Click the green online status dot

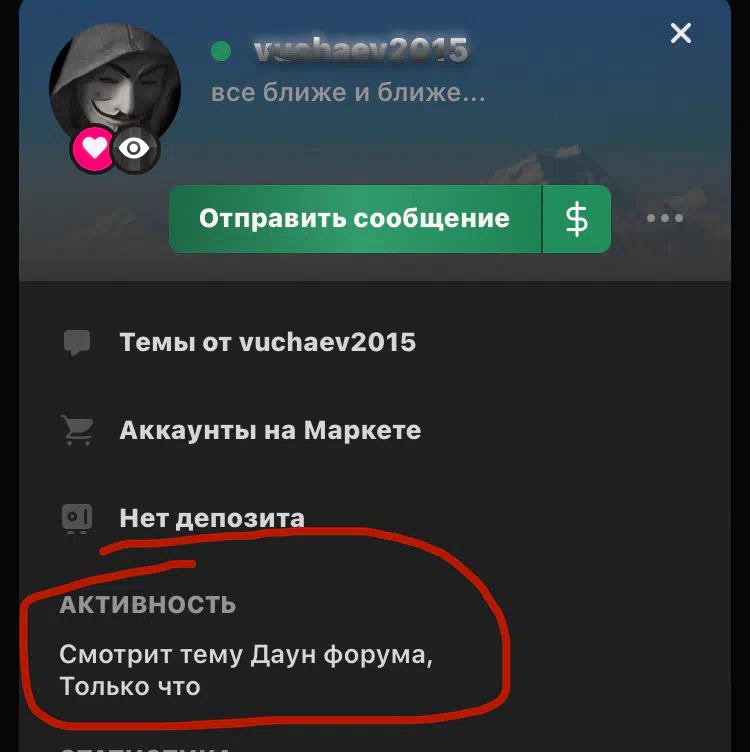[x=221, y=50]
